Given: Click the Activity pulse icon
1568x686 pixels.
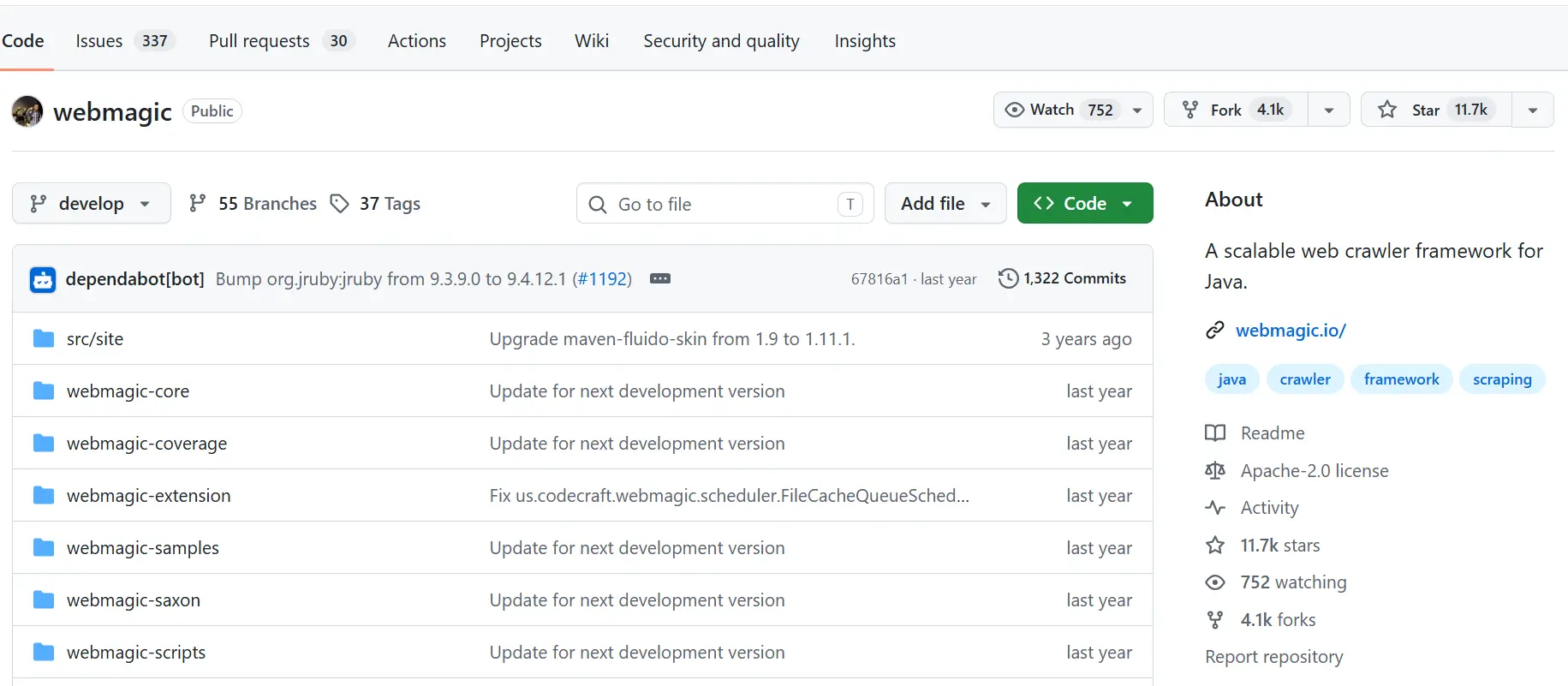Looking at the screenshot, I should [x=1215, y=508].
